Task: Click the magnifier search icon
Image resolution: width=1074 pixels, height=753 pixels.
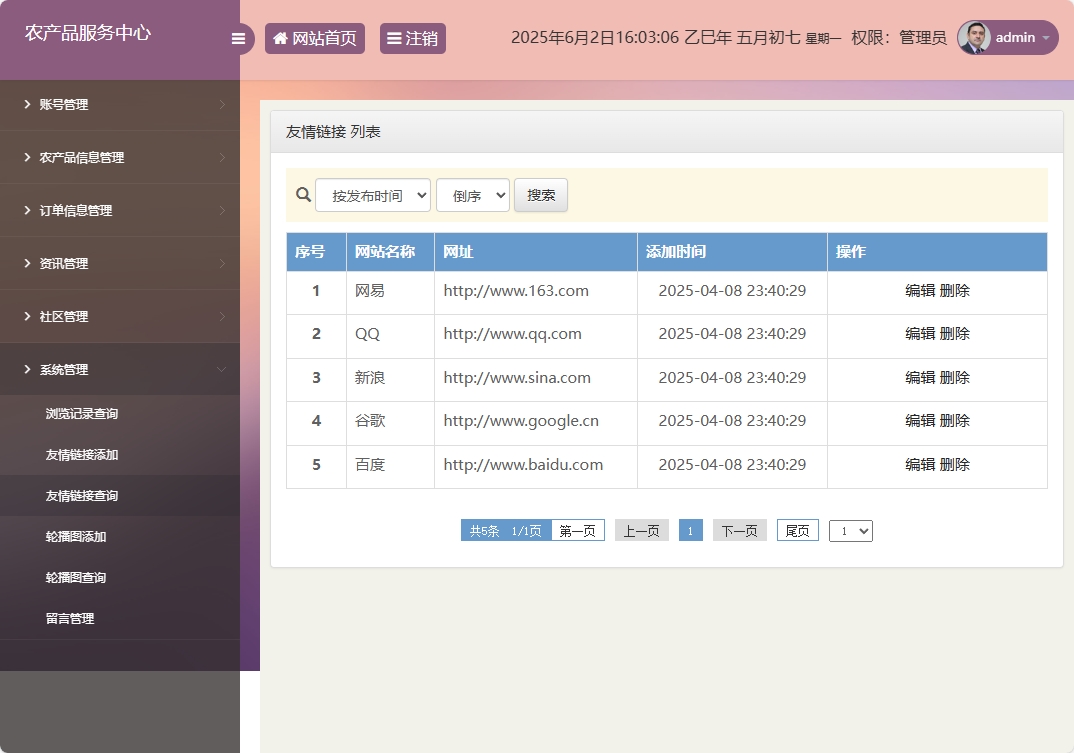Action: (303, 195)
